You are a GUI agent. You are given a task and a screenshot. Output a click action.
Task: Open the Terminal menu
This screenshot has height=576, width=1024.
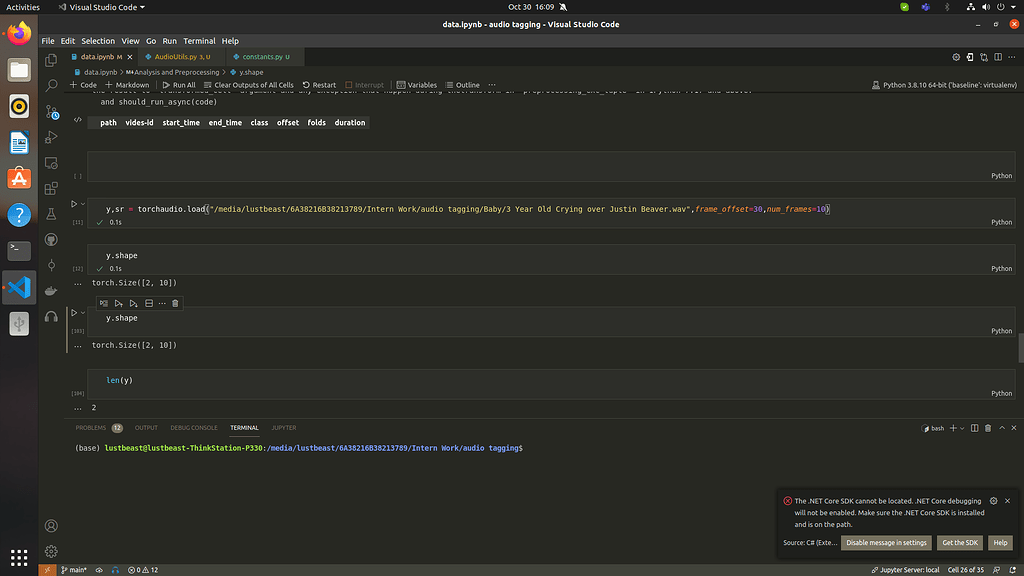point(199,41)
